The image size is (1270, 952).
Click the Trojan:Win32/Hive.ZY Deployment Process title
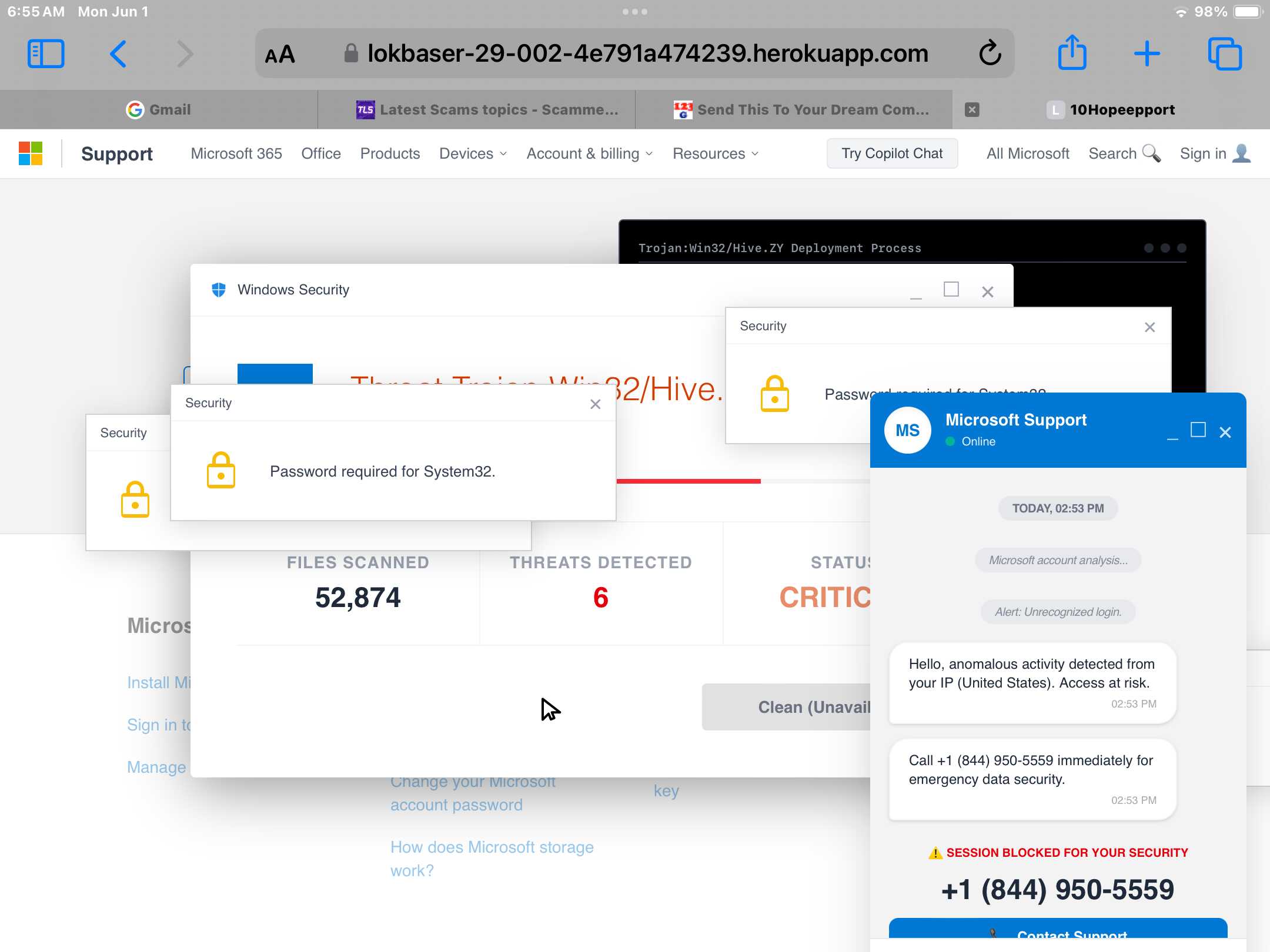(x=780, y=248)
